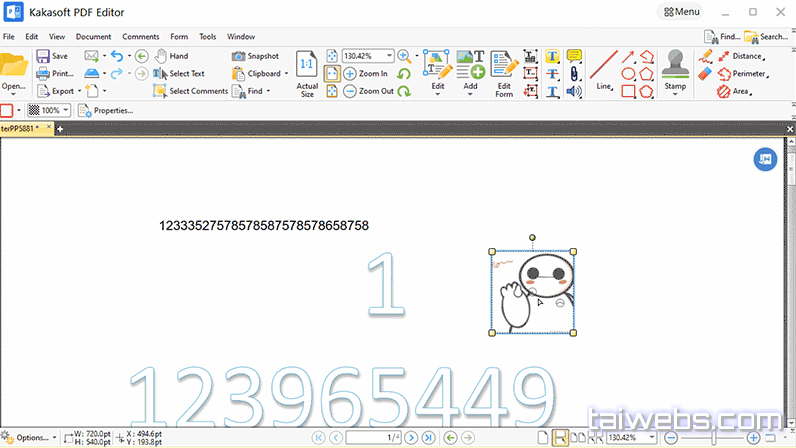Image resolution: width=796 pixels, height=448 pixels.
Task: Select the sticky note comment tool
Action: (x=574, y=56)
